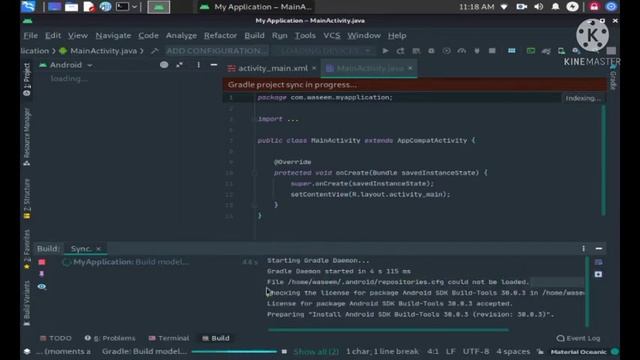Click the Debug bug icon in toolbar
Viewport: 640px width, 360px height.
[431, 51]
